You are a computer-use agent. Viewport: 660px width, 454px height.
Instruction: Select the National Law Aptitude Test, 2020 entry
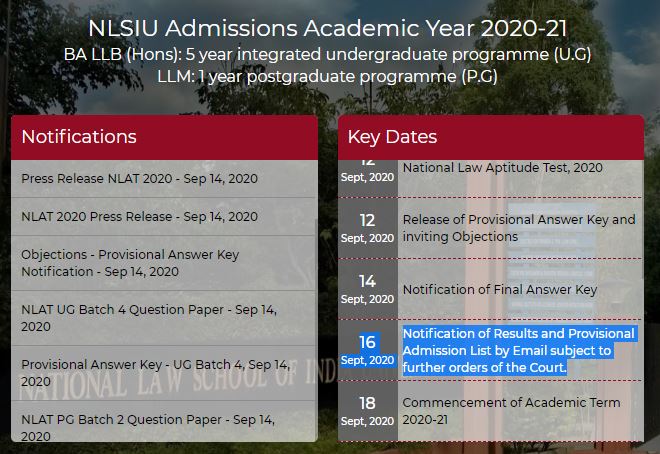tap(502, 168)
